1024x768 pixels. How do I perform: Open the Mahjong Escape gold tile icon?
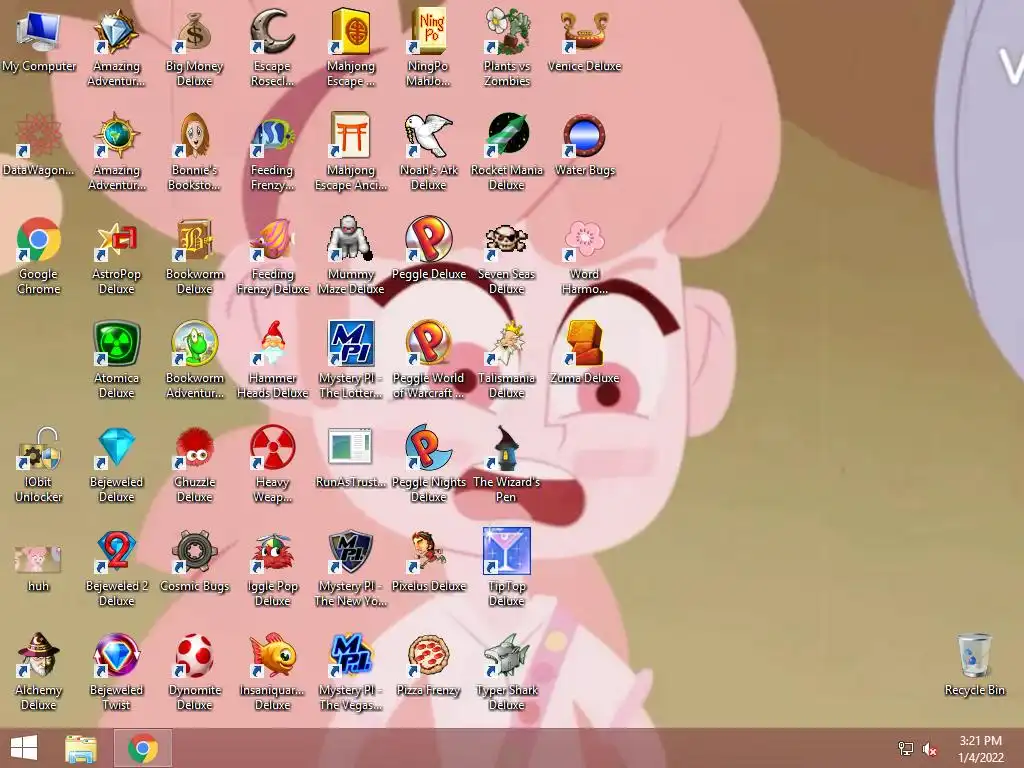(x=351, y=31)
